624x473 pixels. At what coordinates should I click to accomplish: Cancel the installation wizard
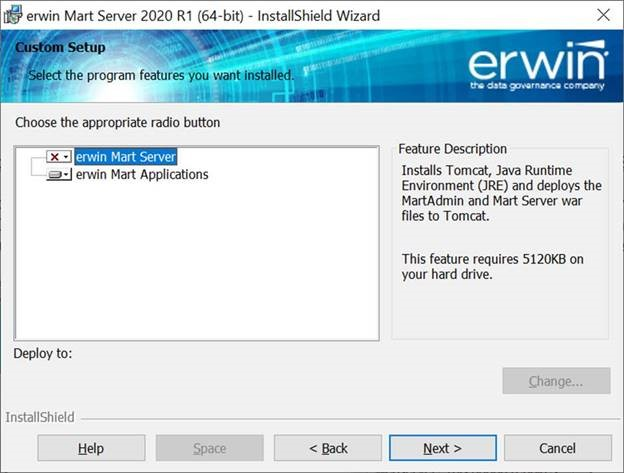[558, 448]
